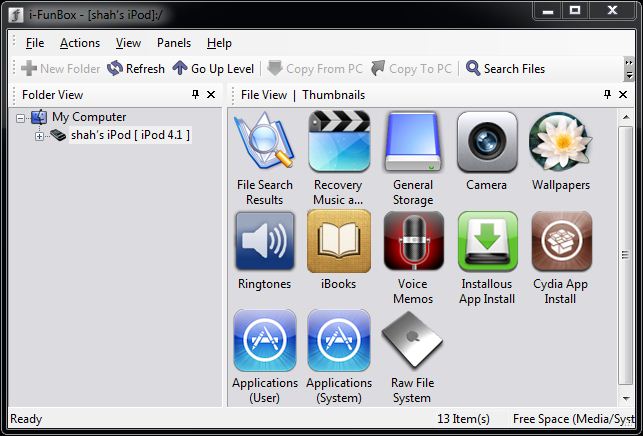Open the Applications (System) icon
The height and width of the screenshot is (436, 643).
click(339, 340)
